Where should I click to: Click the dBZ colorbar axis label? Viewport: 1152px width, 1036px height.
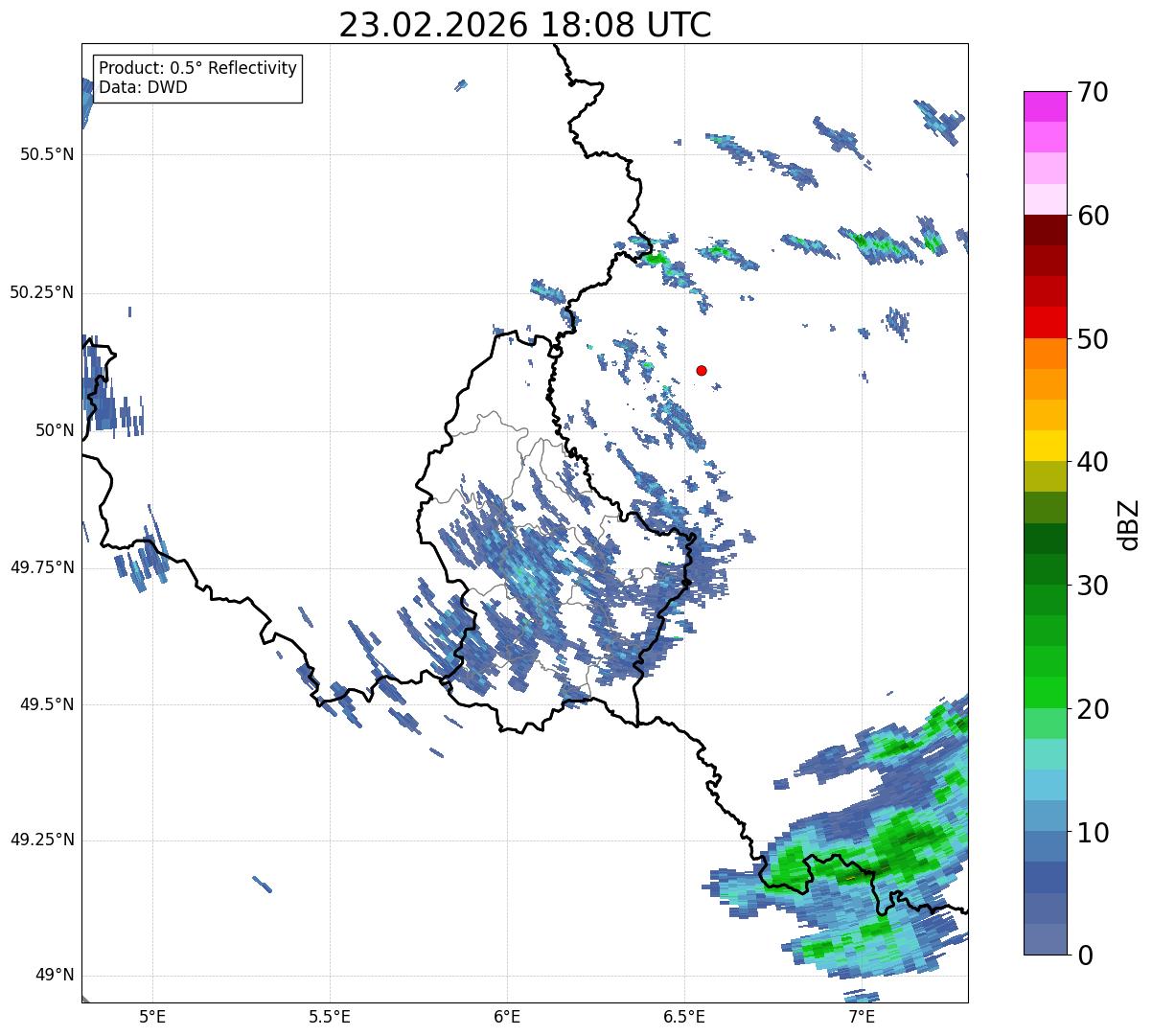pos(1129,524)
